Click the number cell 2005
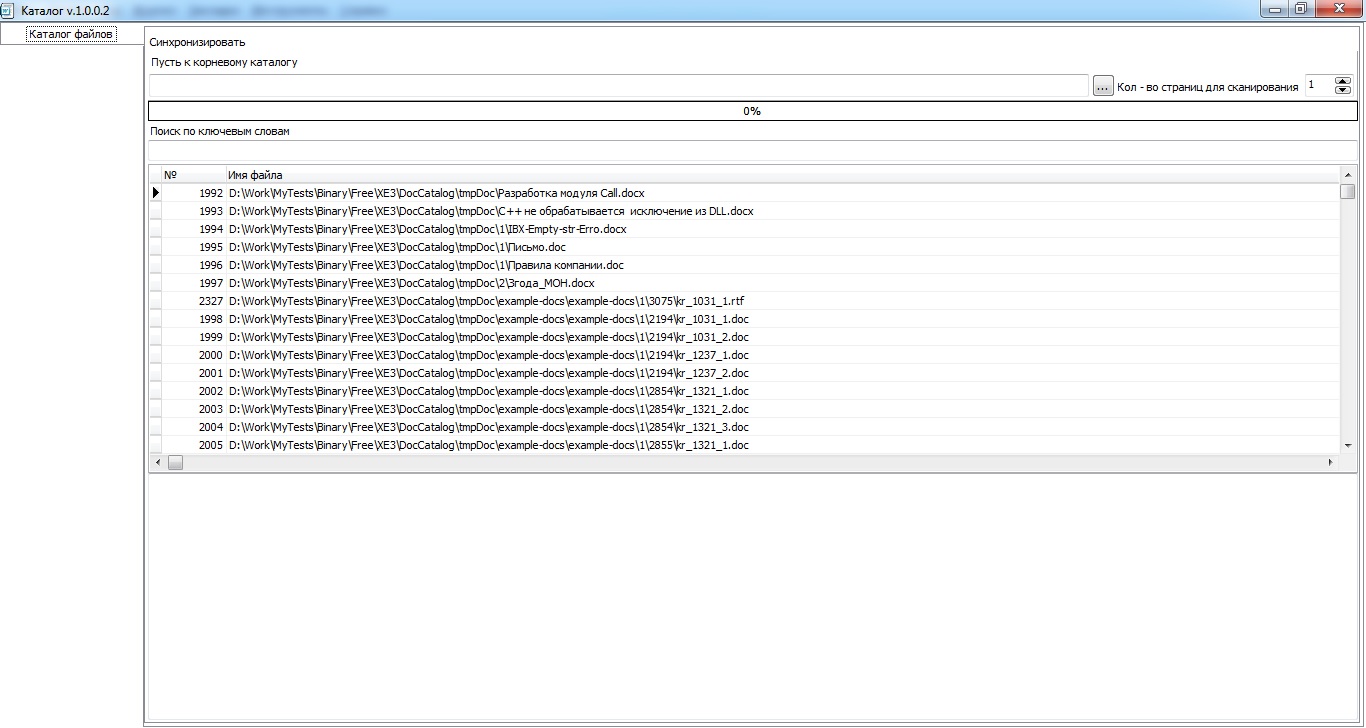 194,445
